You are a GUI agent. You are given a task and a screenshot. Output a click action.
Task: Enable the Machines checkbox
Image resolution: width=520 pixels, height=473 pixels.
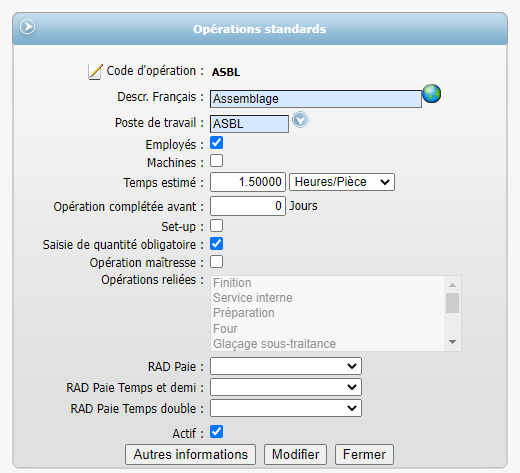tap(217, 161)
